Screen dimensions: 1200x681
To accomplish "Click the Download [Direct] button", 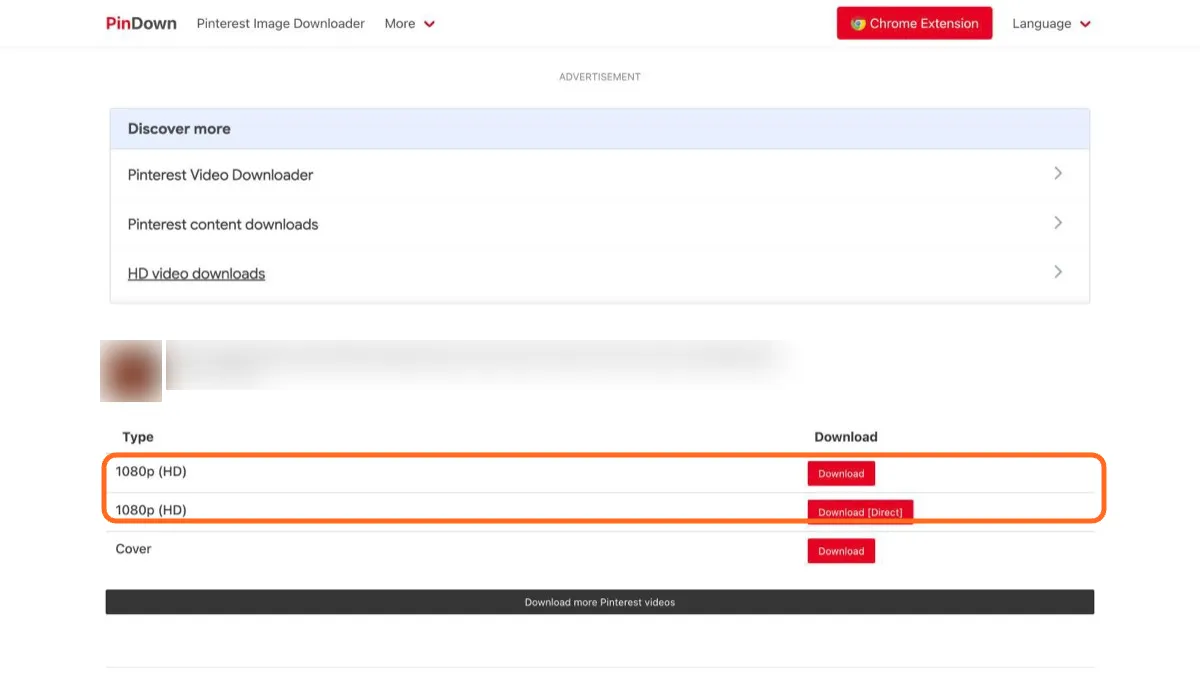I will (x=860, y=512).
